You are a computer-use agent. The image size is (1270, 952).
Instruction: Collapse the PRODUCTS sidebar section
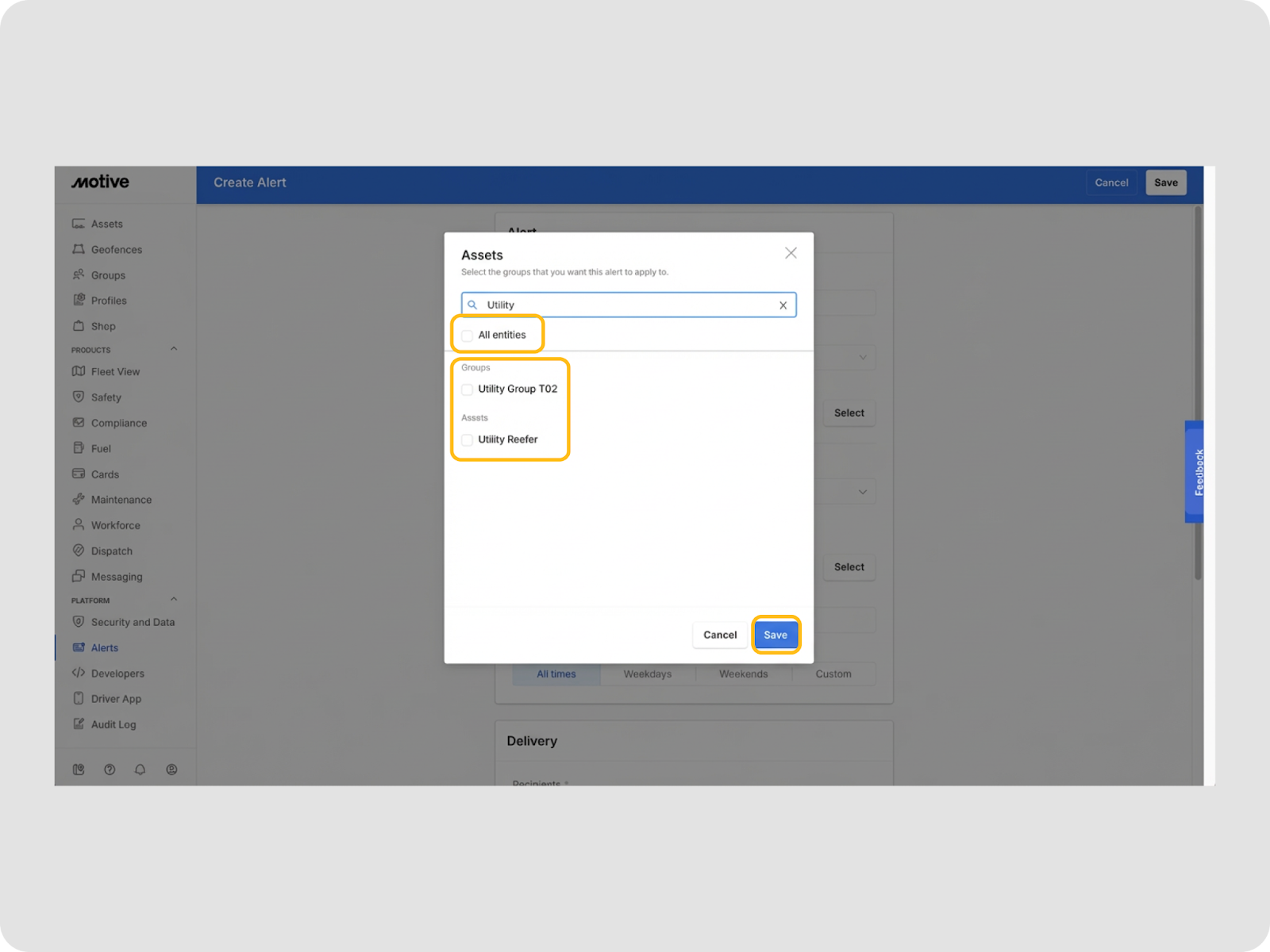174,349
